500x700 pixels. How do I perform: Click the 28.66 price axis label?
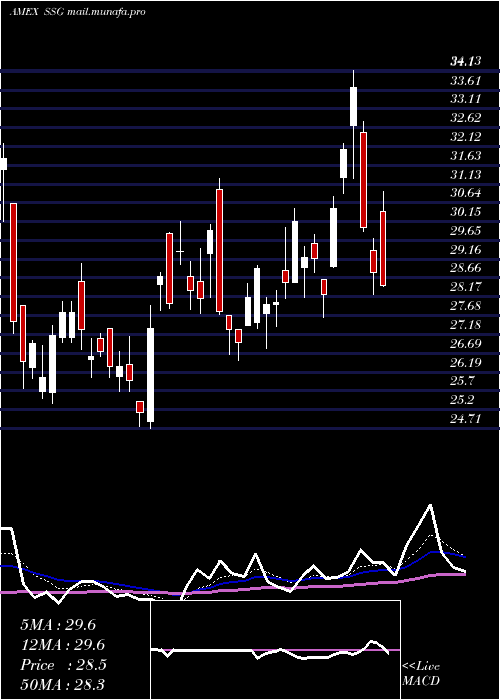pos(466,268)
